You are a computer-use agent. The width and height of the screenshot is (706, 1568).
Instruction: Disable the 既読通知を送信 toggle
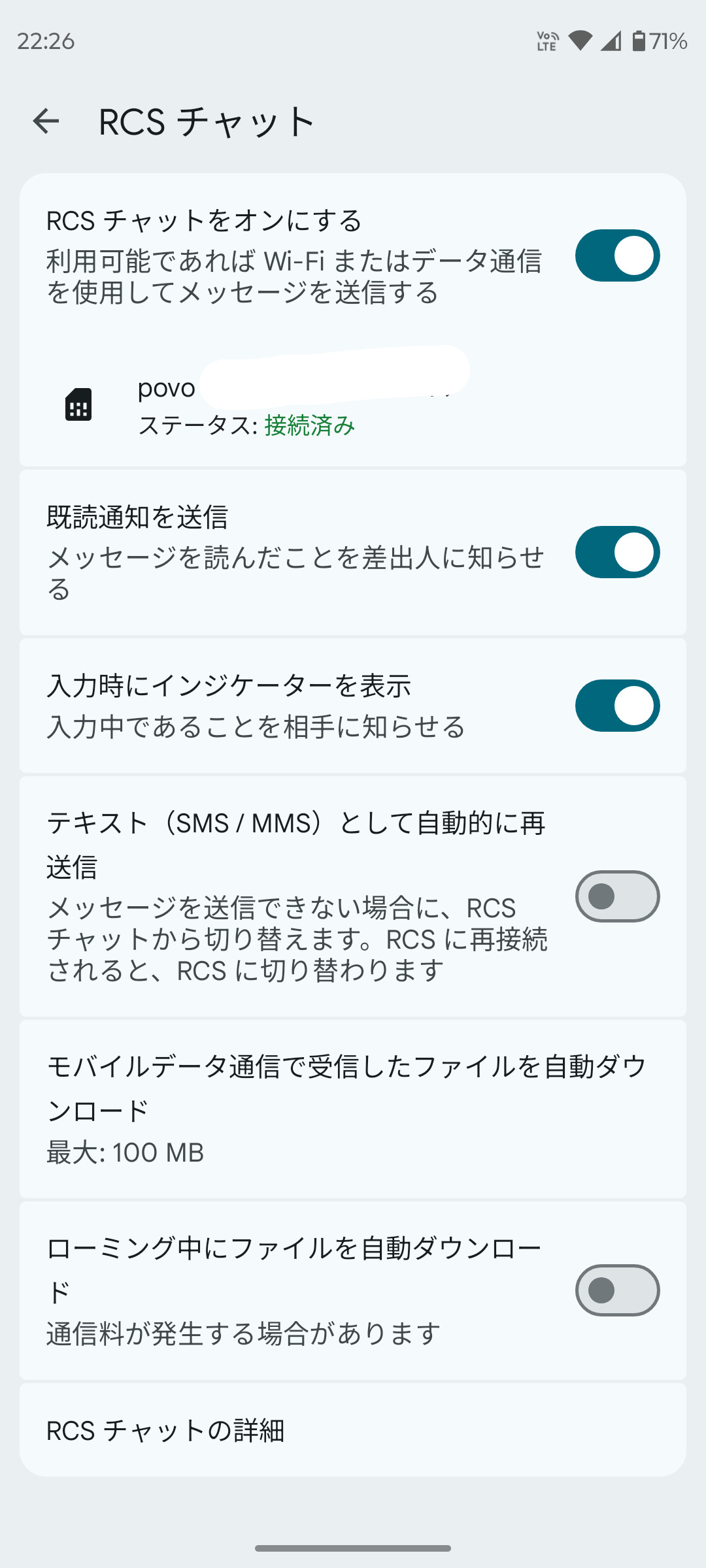click(x=617, y=552)
